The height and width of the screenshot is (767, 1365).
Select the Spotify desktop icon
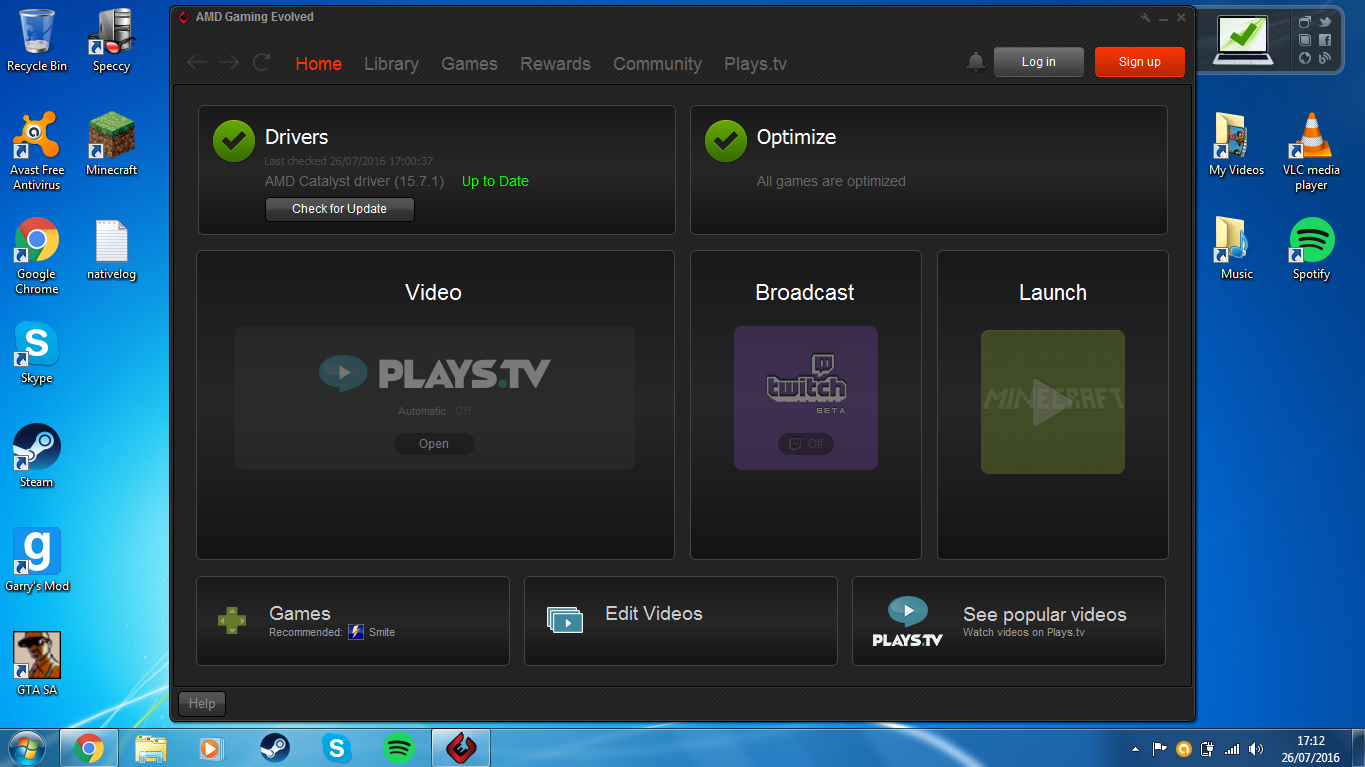tap(1311, 249)
